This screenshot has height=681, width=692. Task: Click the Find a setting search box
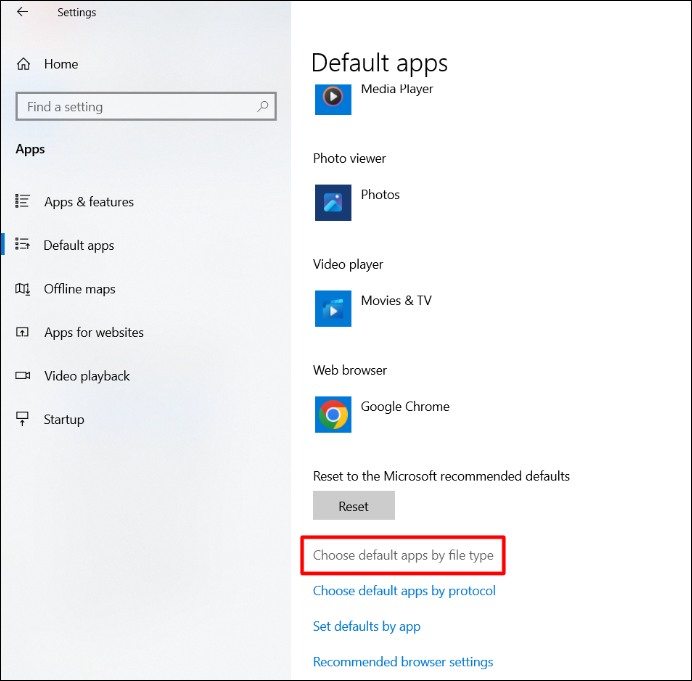pos(135,107)
